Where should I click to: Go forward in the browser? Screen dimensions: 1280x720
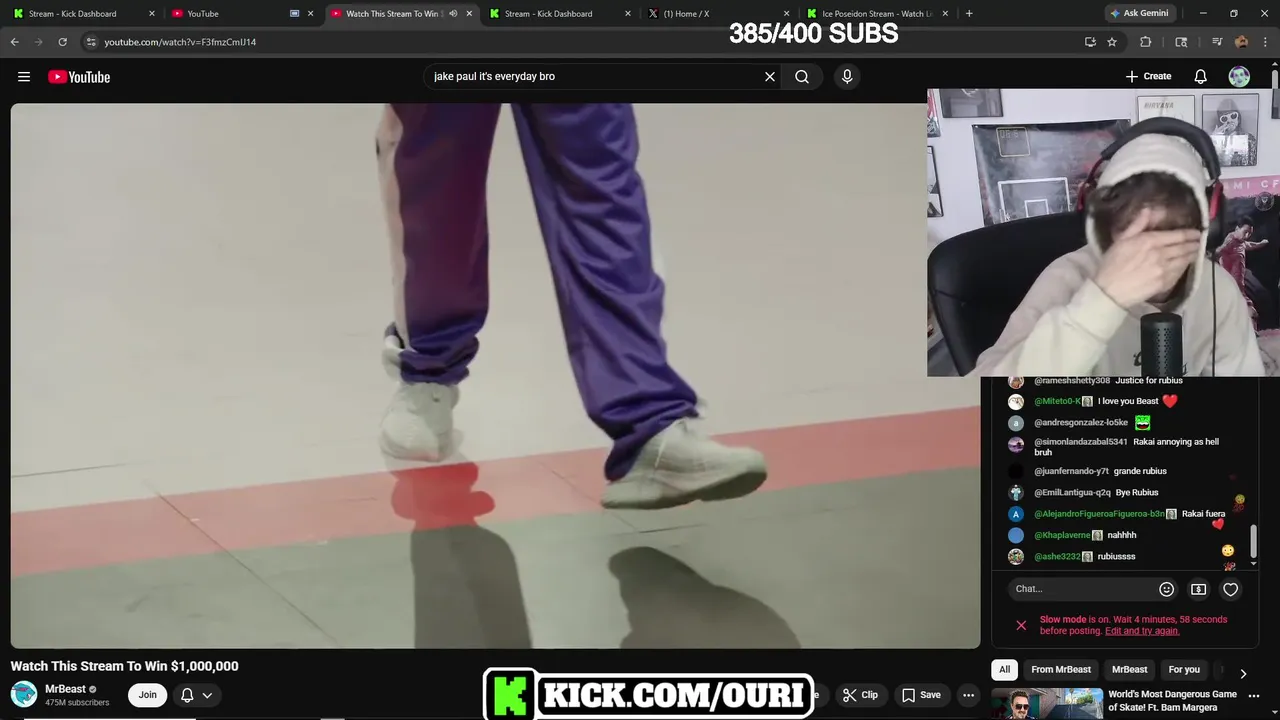(x=38, y=42)
